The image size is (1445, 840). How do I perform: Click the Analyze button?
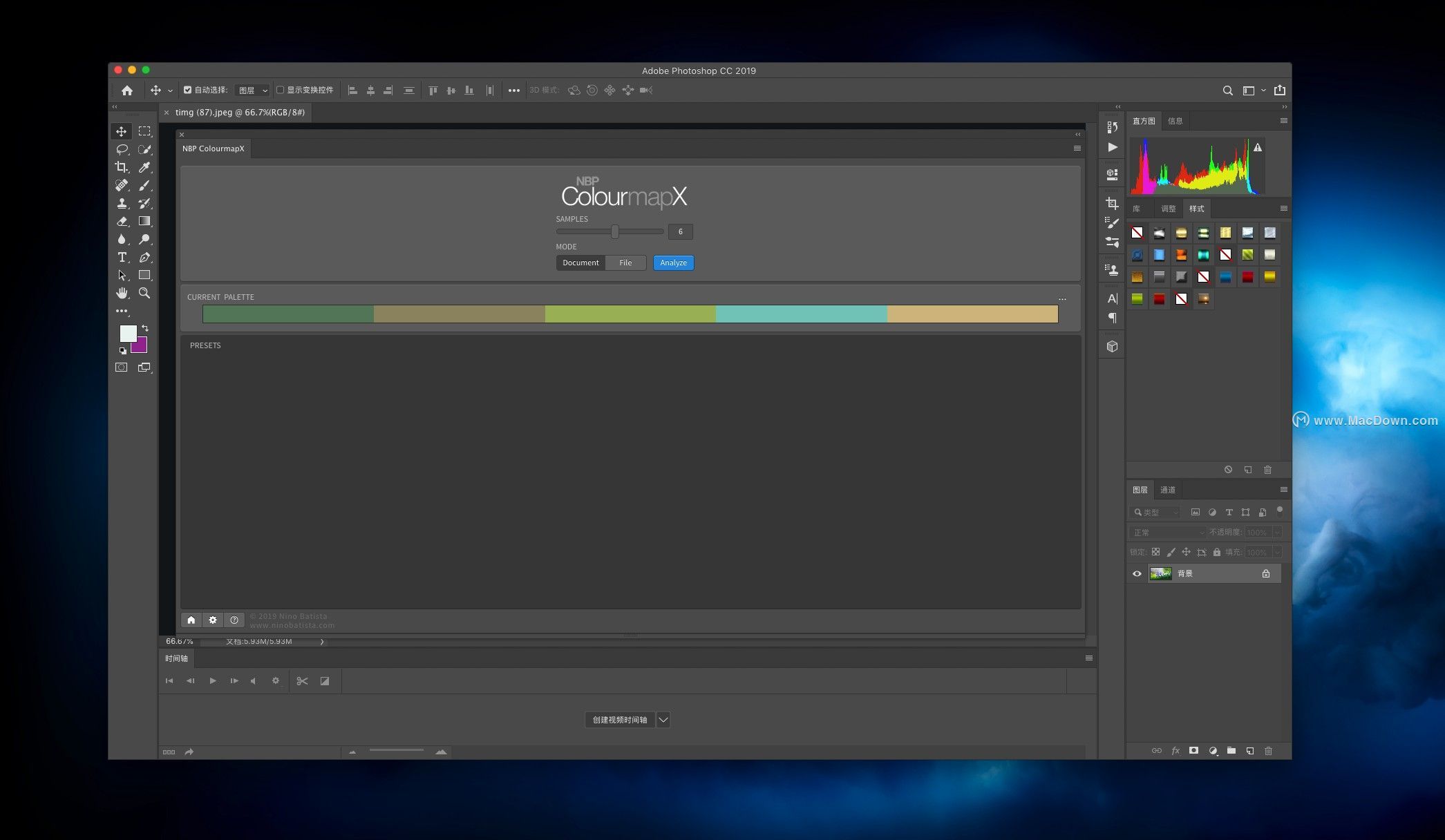tap(673, 262)
